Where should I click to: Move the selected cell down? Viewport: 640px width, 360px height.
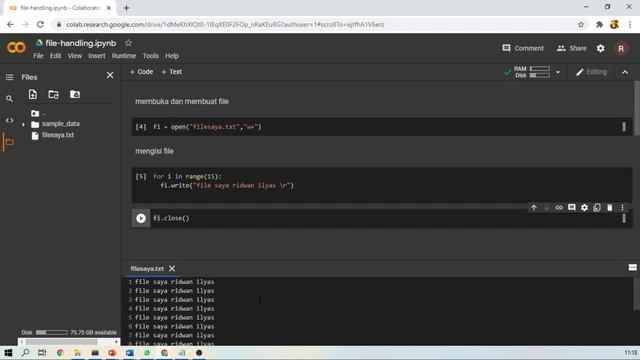click(546, 208)
